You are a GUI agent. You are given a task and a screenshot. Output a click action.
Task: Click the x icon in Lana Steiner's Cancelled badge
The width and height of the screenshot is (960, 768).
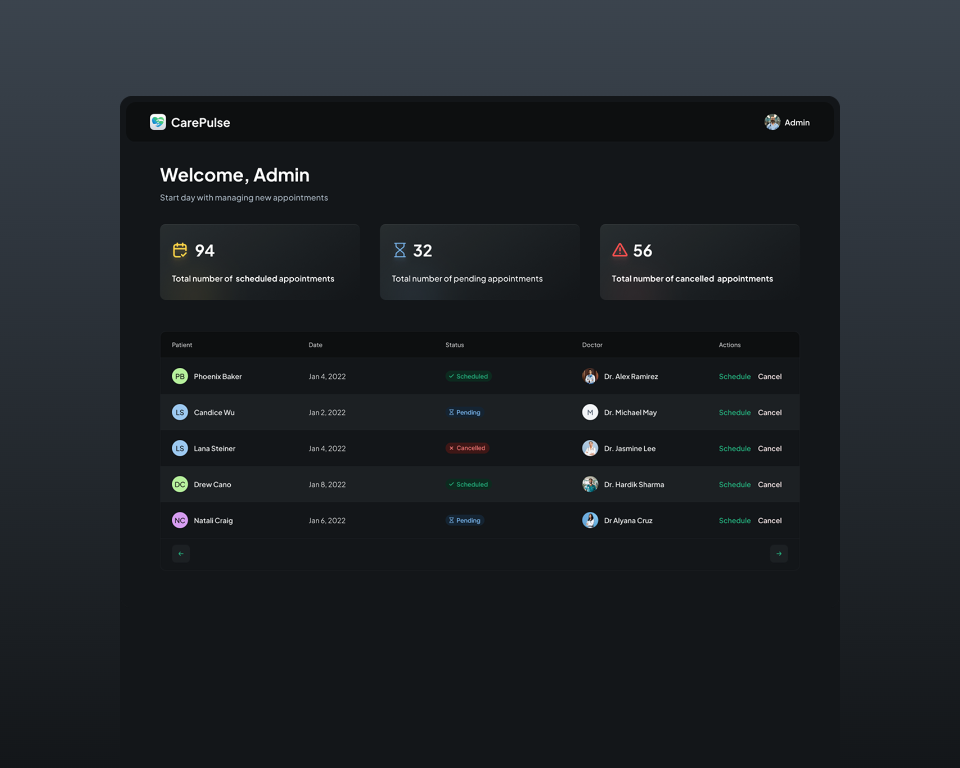[x=453, y=448]
